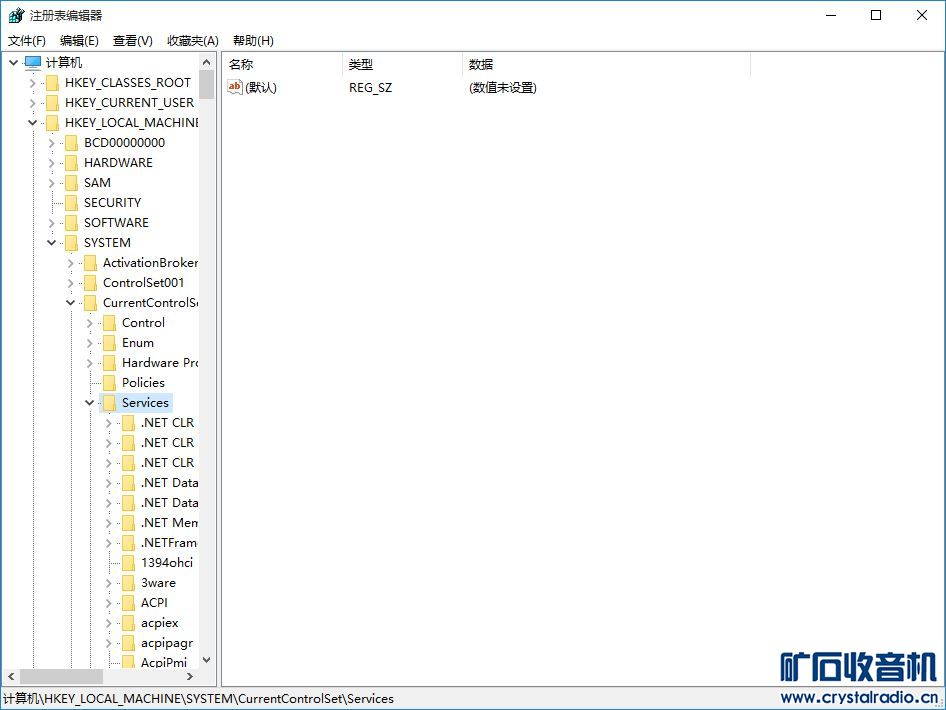Screen dimensions: 946x710
Task: Click the tree horizontal scroll left arrow
Action: pyautogui.click(x=11, y=676)
